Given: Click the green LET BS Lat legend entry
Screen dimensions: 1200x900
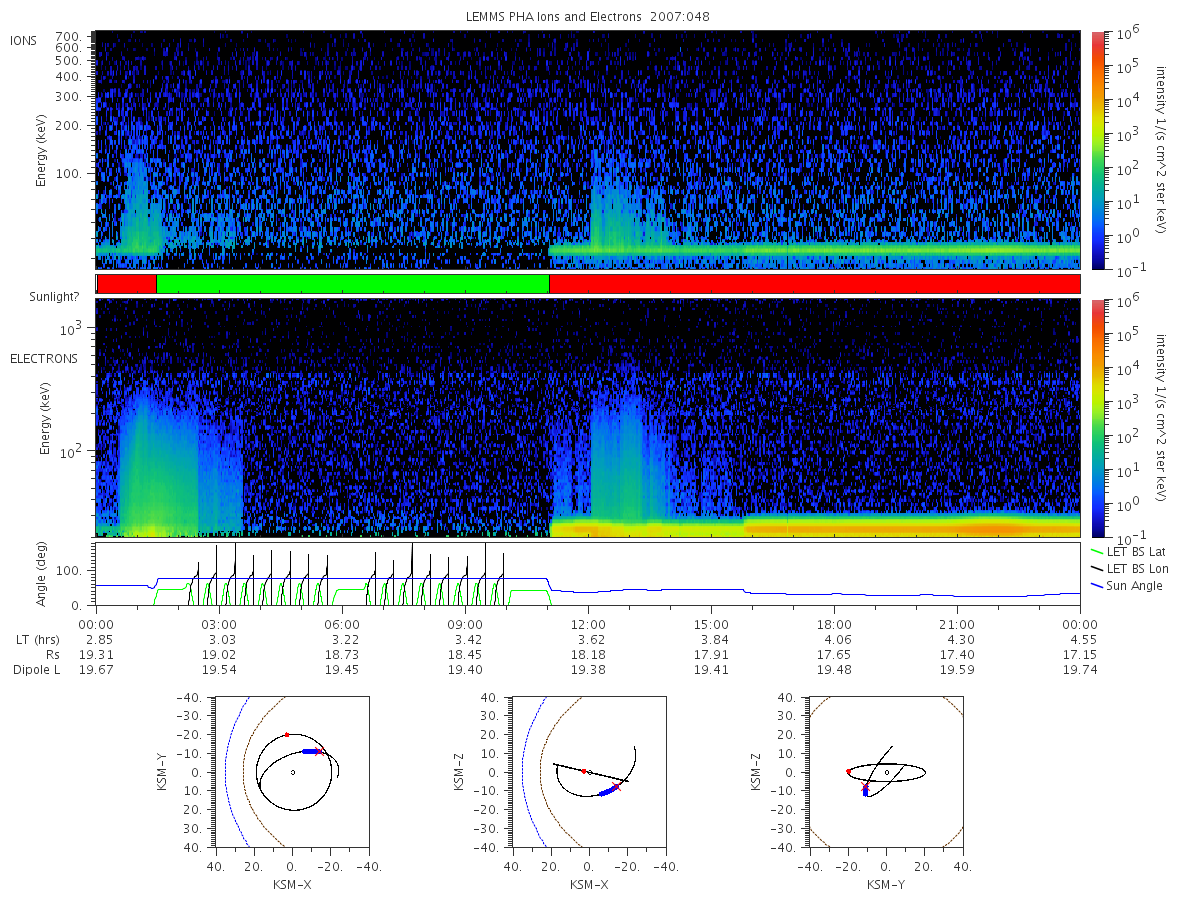Looking at the screenshot, I should (1136, 551).
